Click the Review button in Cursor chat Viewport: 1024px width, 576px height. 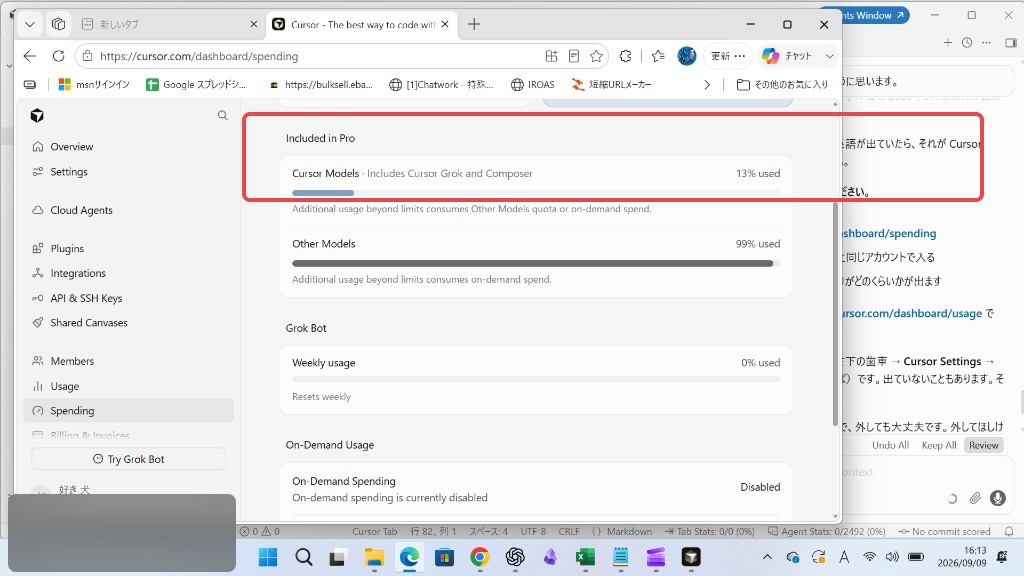[x=984, y=445]
